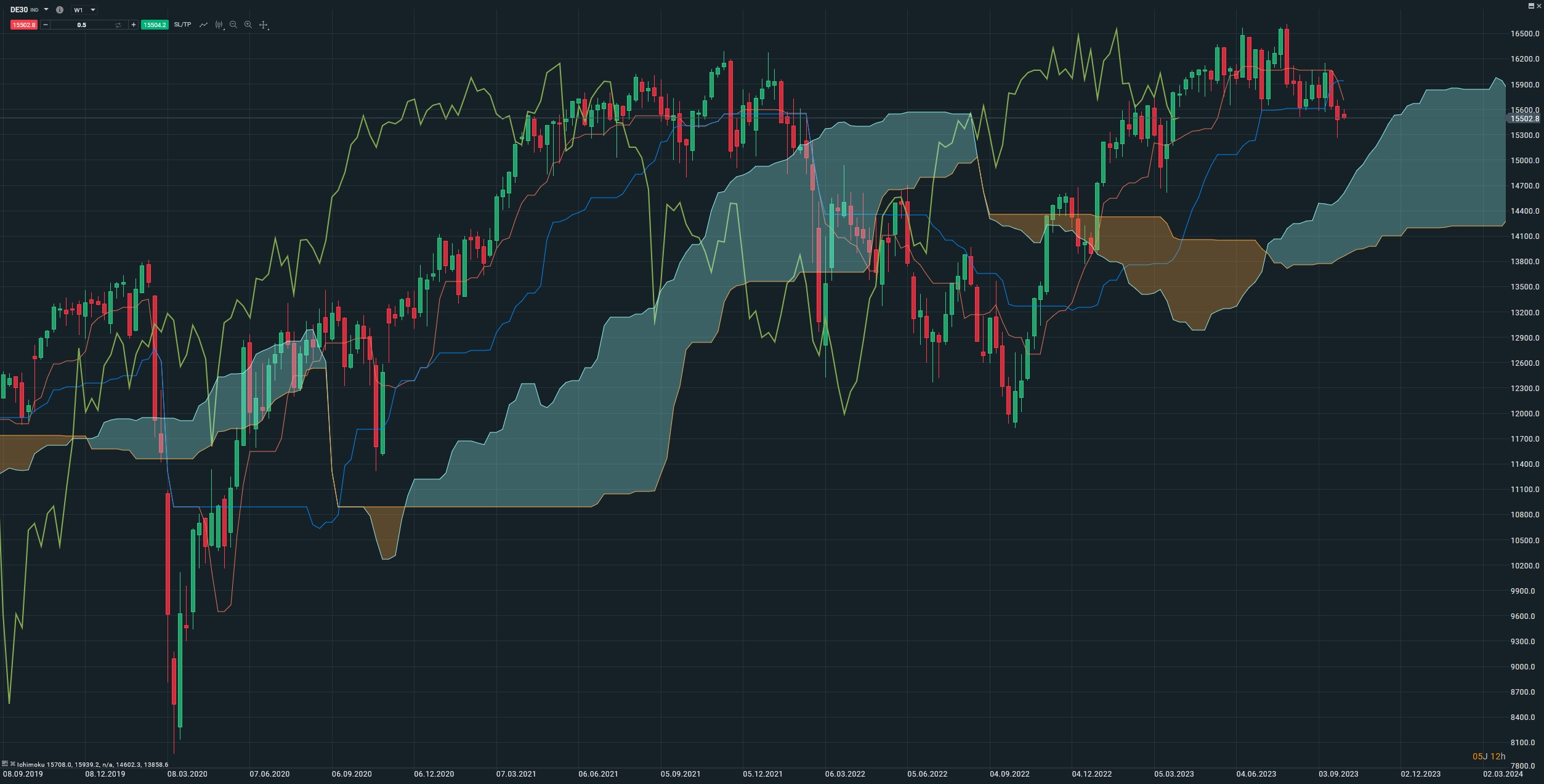
Task: Open the DE30 instrument info icon
Action: tap(60, 10)
